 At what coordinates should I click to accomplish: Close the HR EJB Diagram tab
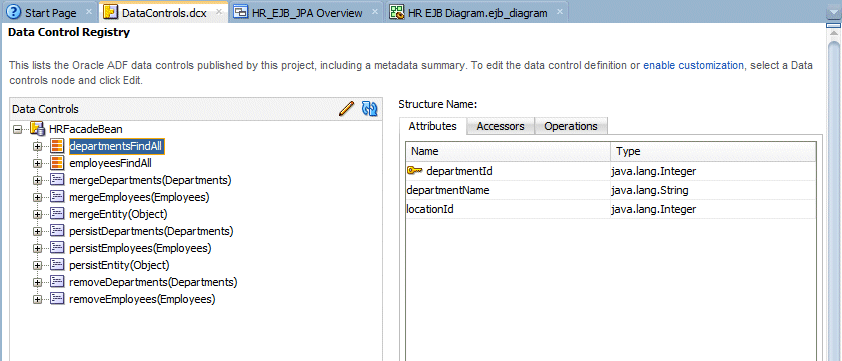[x=559, y=12]
